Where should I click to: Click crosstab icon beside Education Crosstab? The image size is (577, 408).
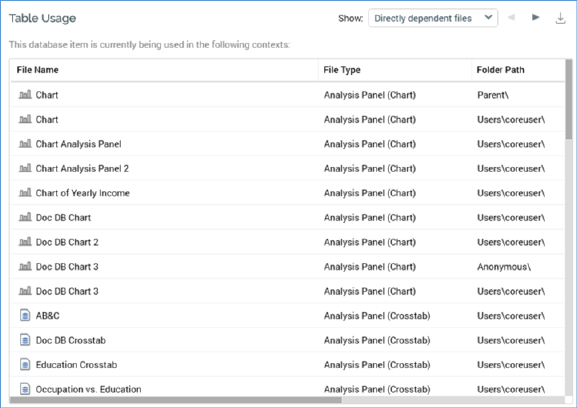click(x=25, y=365)
